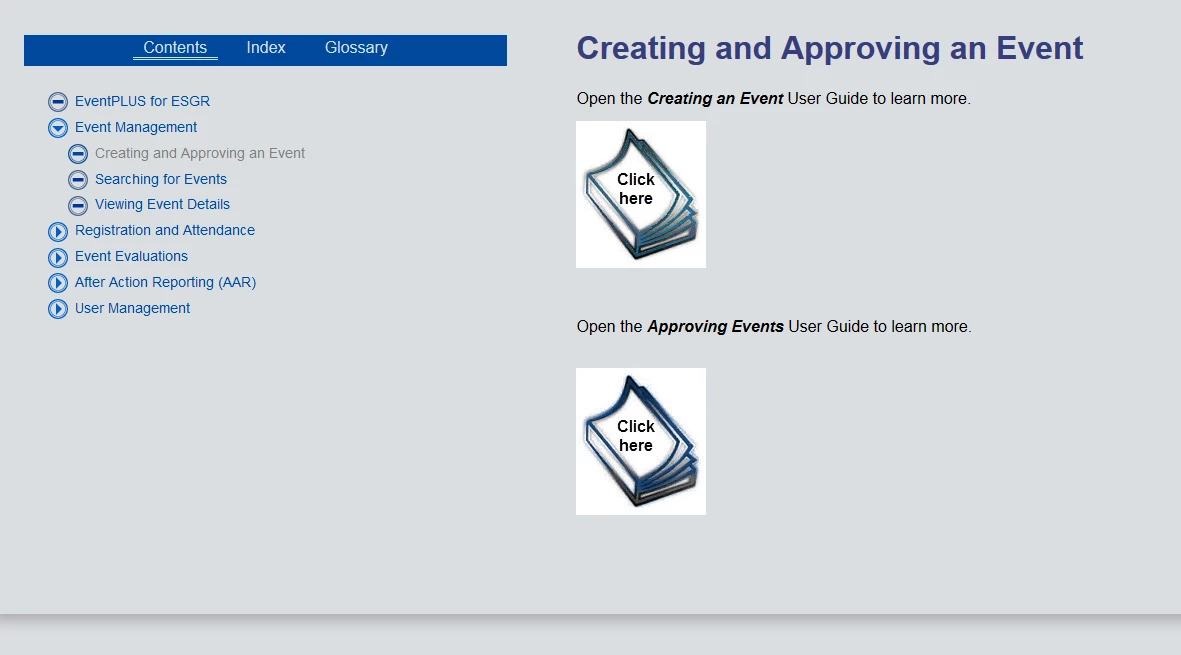Screen dimensions: 1181x655
Task: Expand the Registration and Attendance arrow
Action: point(58,231)
